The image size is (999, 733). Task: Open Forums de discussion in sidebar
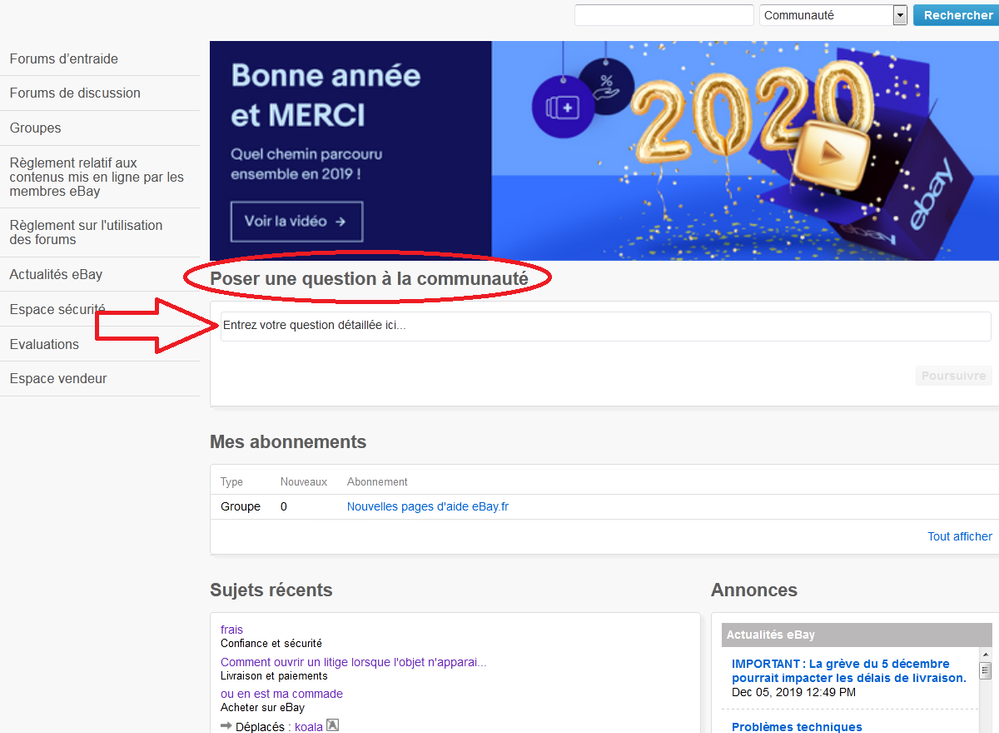(x=75, y=93)
